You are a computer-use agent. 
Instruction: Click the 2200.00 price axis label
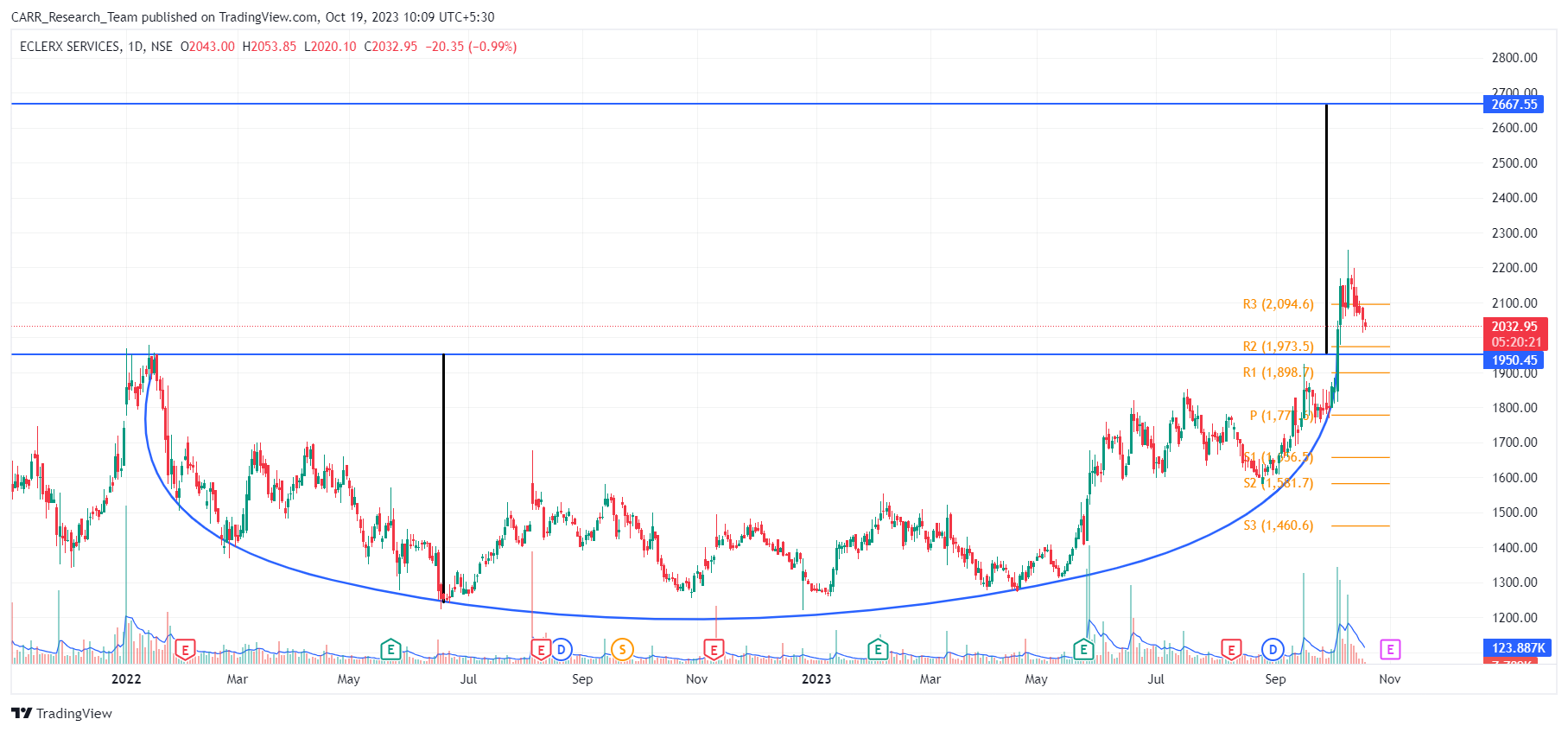(1514, 268)
